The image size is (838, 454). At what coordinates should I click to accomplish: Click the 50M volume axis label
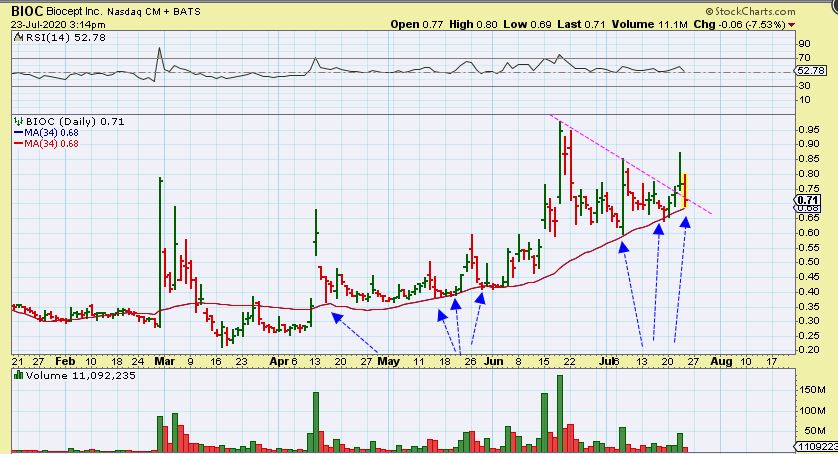[814, 431]
